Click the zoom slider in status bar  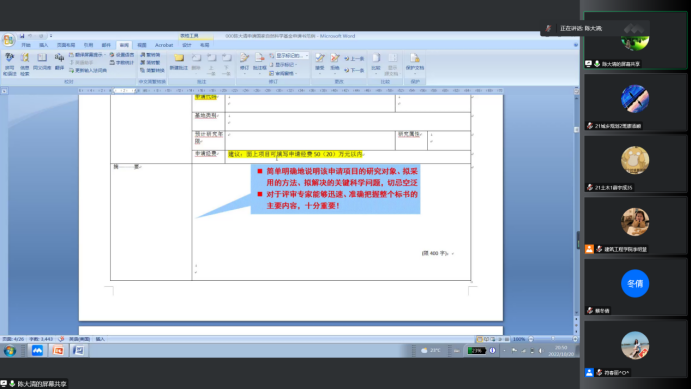coord(553,339)
